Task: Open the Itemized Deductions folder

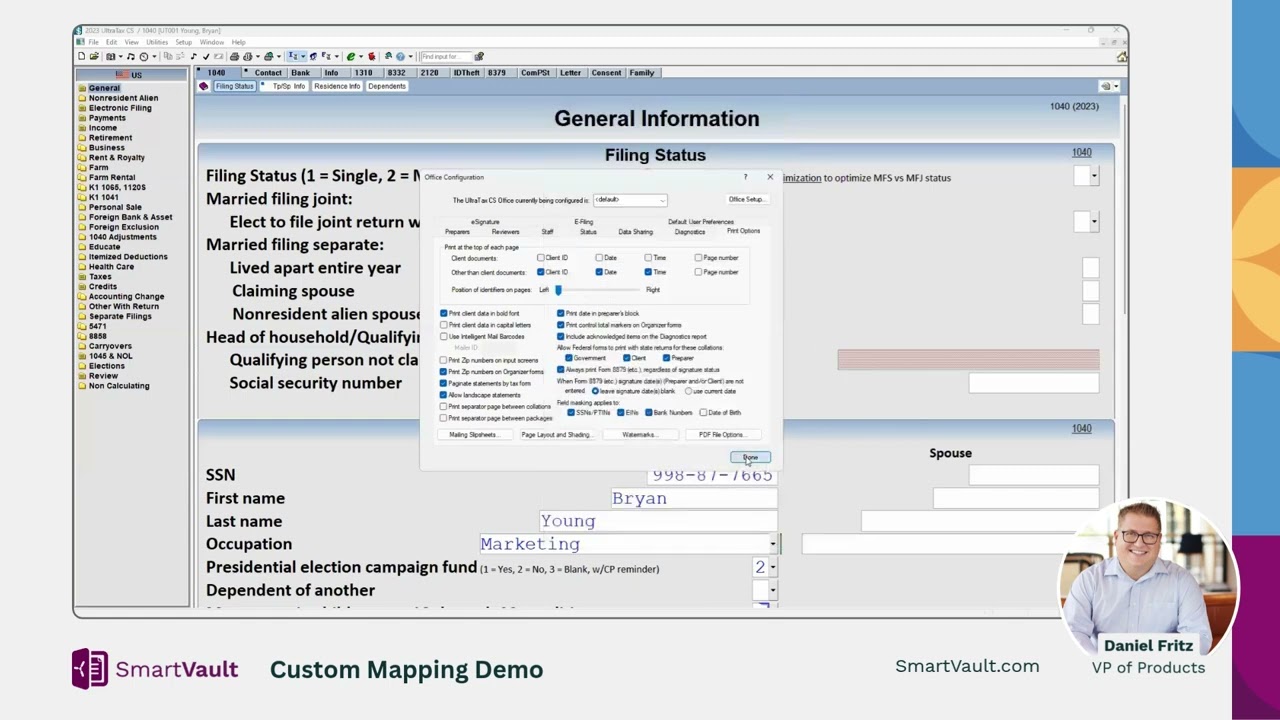Action: 127,257
